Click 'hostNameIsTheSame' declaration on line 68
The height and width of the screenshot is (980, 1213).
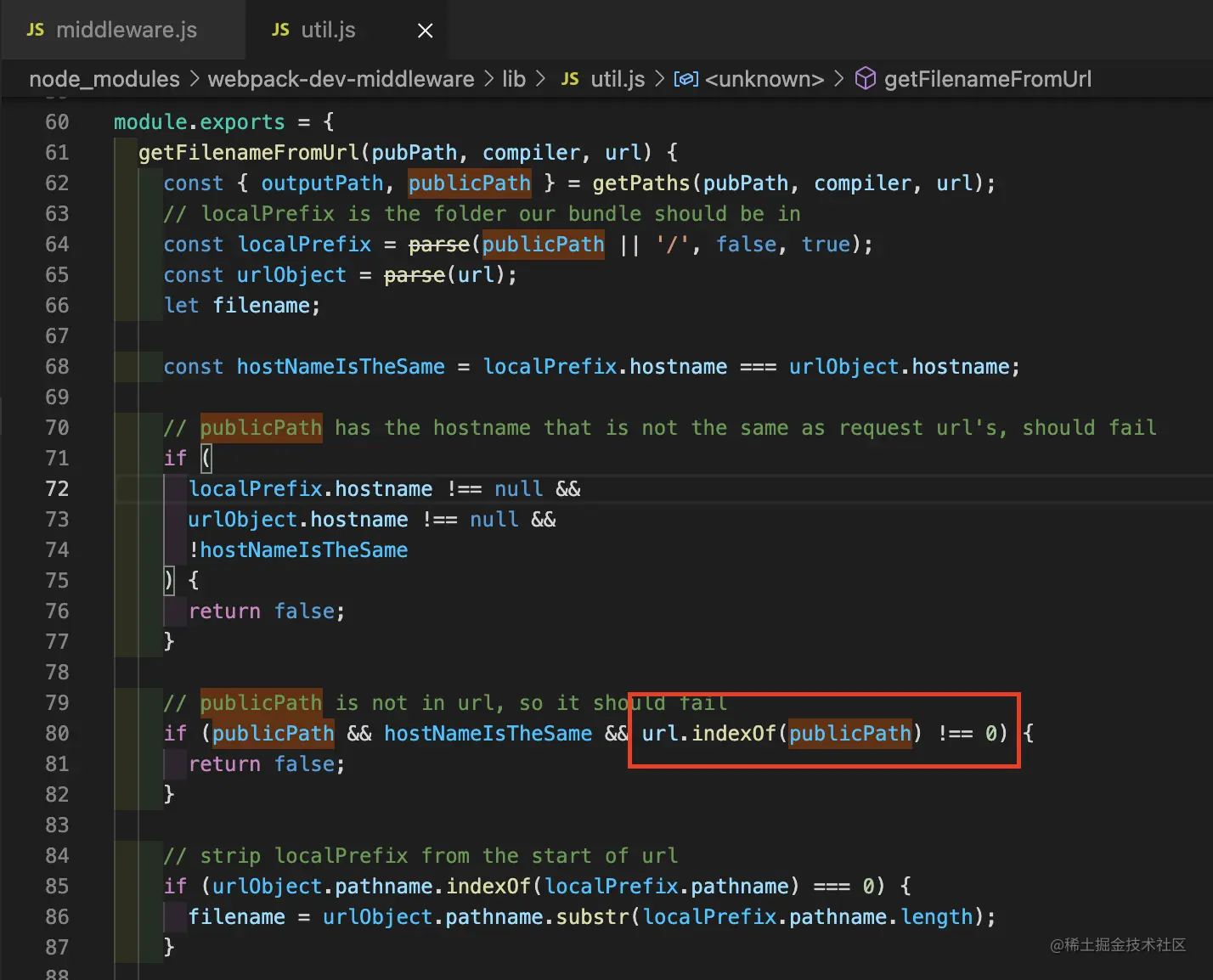point(341,367)
